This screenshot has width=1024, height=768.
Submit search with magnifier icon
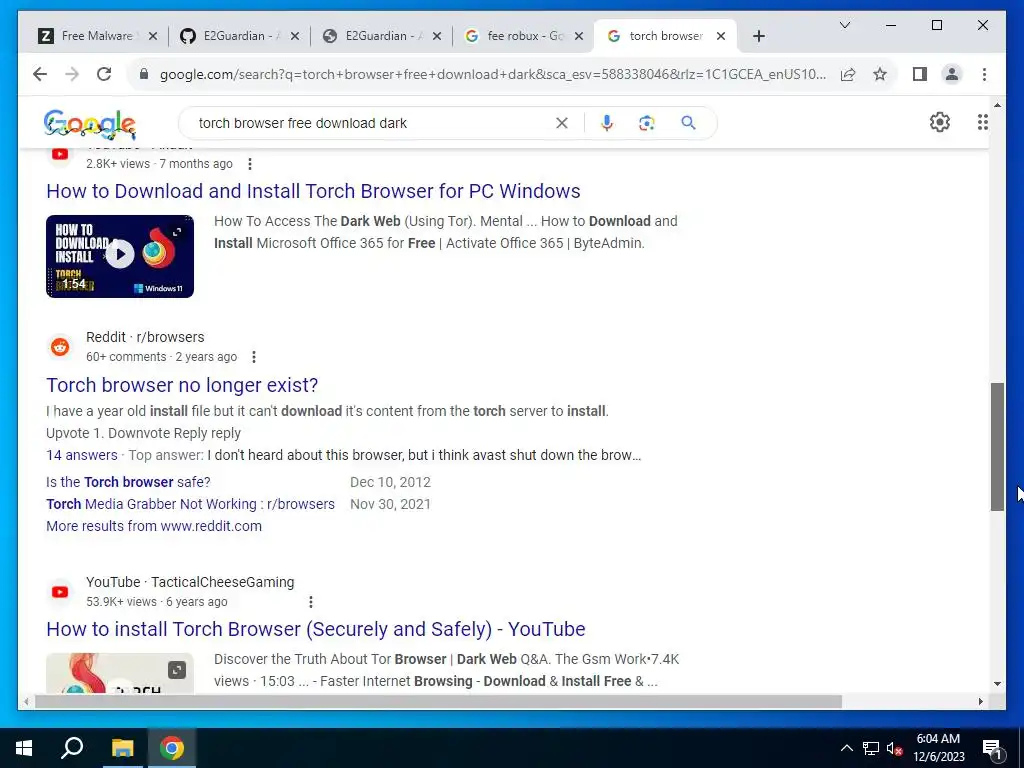tap(688, 123)
